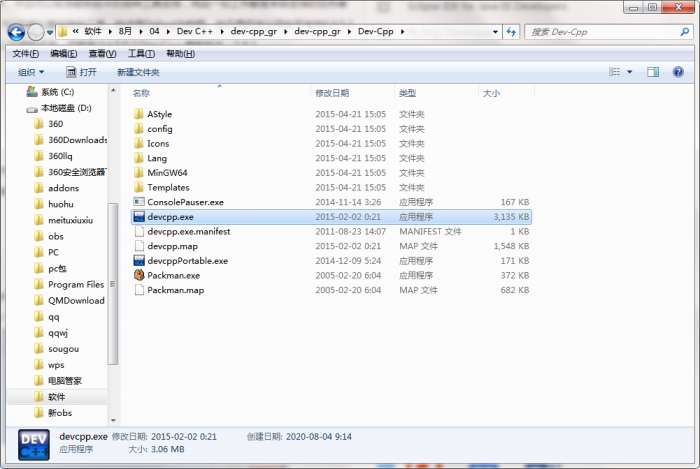Click the search magnifier icon
The width and height of the screenshot is (700, 469).
point(685,32)
